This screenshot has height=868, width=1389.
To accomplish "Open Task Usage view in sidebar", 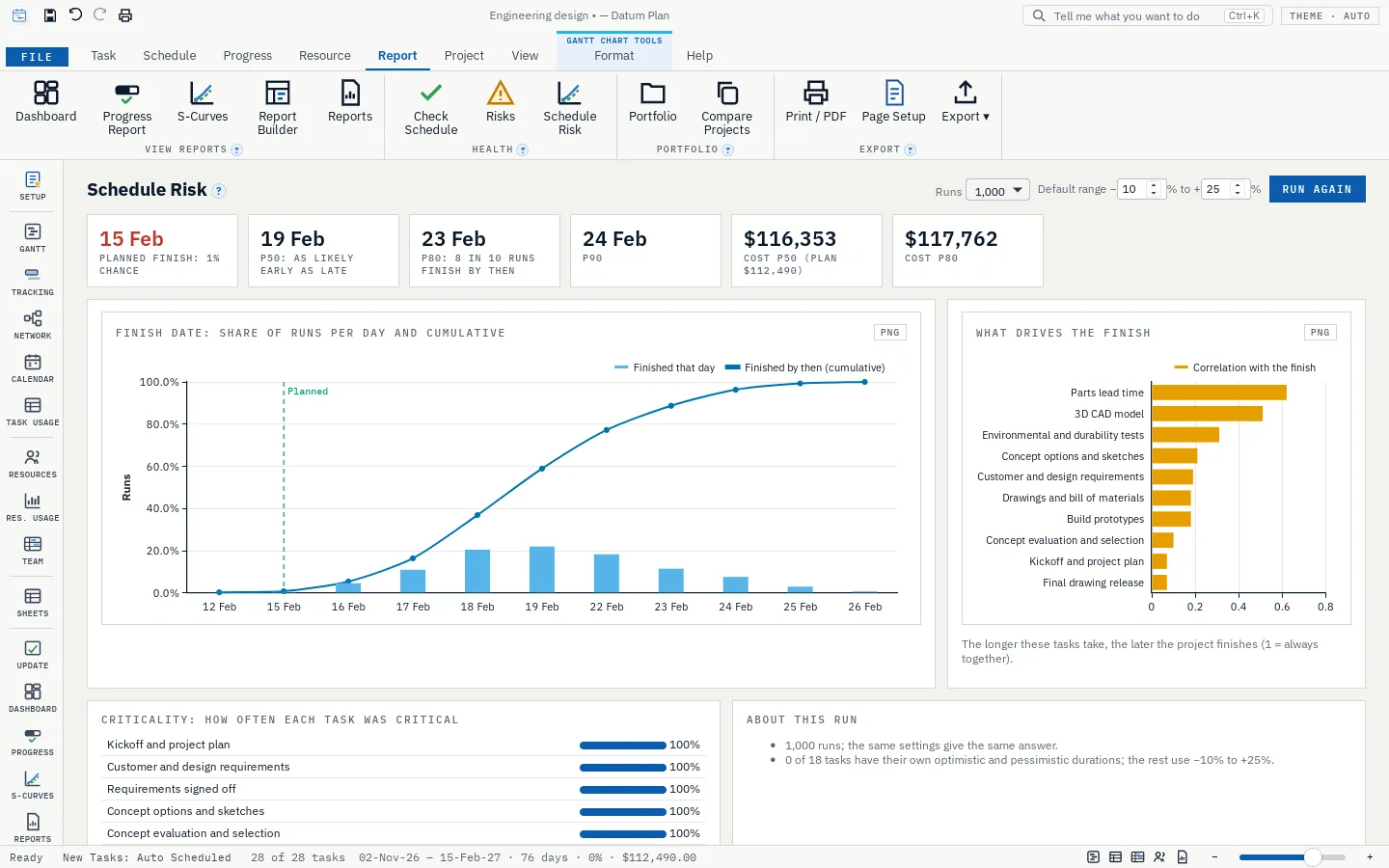I will [x=33, y=411].
